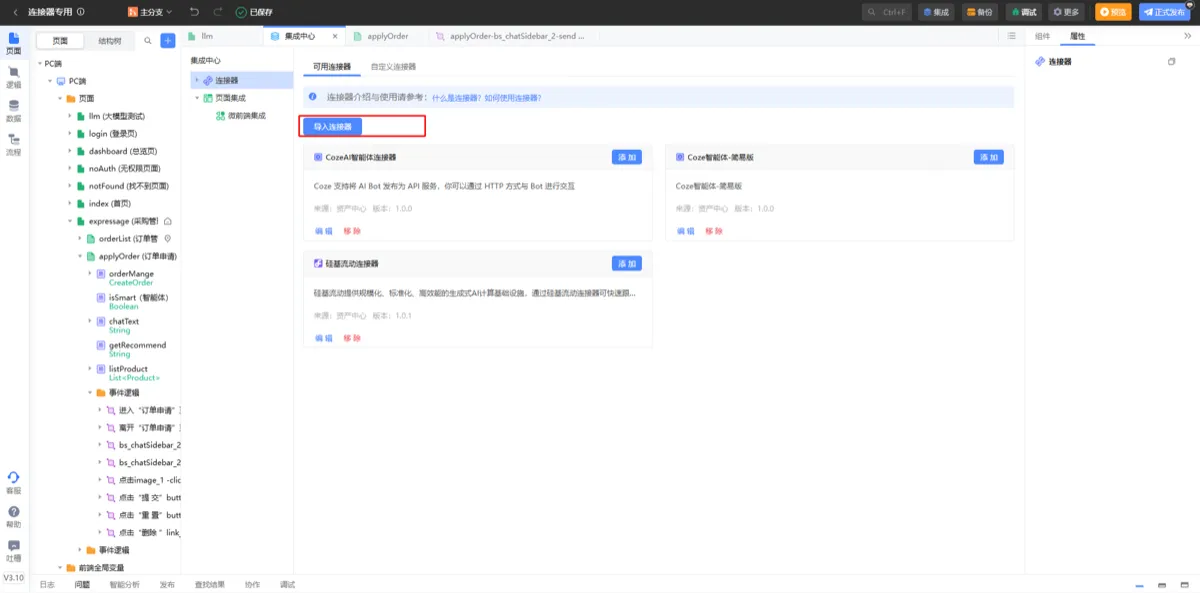Open the 什么是连接器? link
This screenshot has height=593, width=1200.
pos(457,98)
